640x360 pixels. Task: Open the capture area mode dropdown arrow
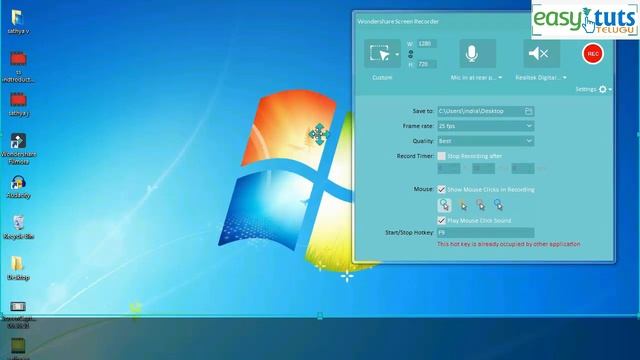397,54
